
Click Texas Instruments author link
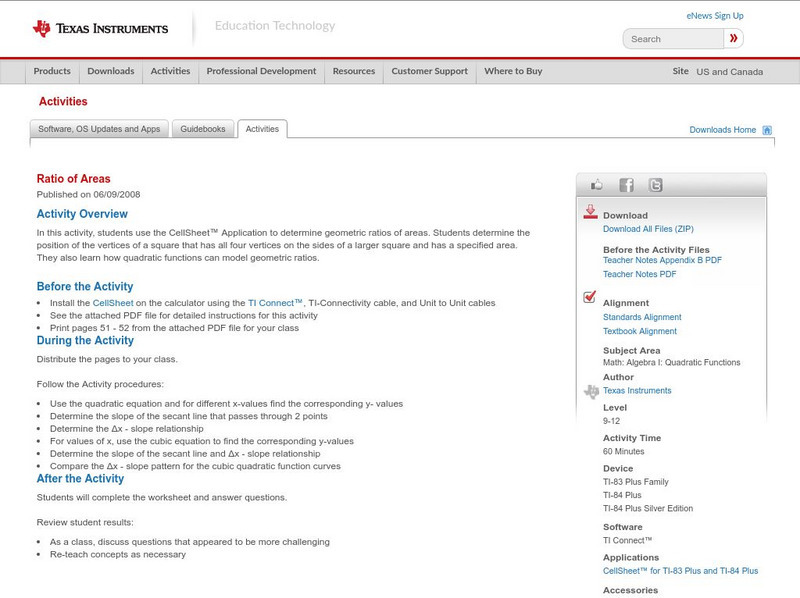[637, 390]
